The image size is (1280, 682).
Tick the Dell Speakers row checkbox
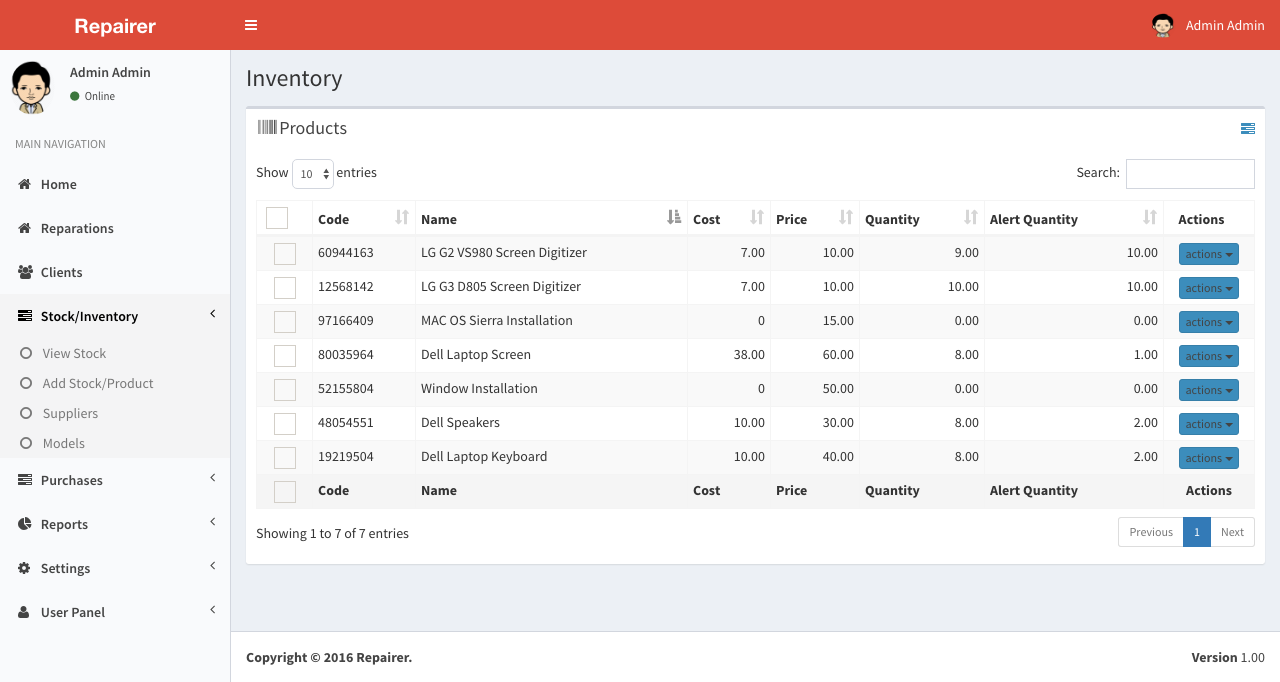click(x=285, y=424)
